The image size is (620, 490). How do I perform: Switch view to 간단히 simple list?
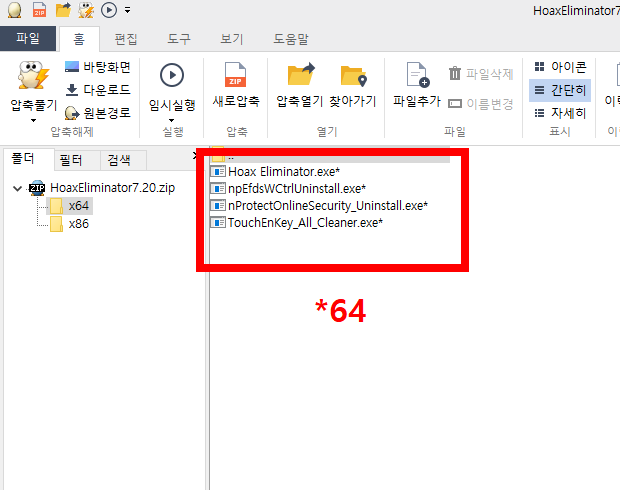(x=560, y=90)
